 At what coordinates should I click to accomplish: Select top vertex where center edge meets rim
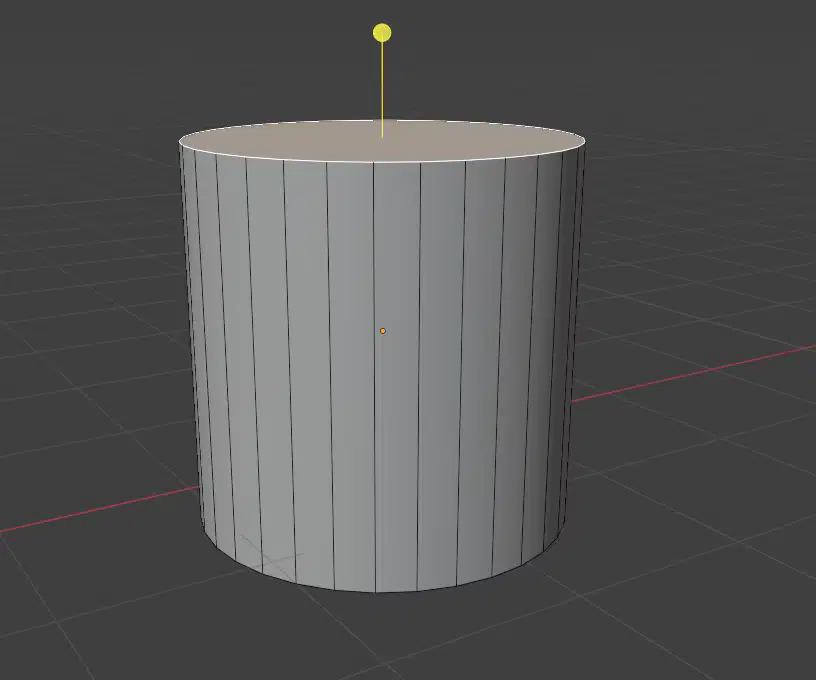373,162
